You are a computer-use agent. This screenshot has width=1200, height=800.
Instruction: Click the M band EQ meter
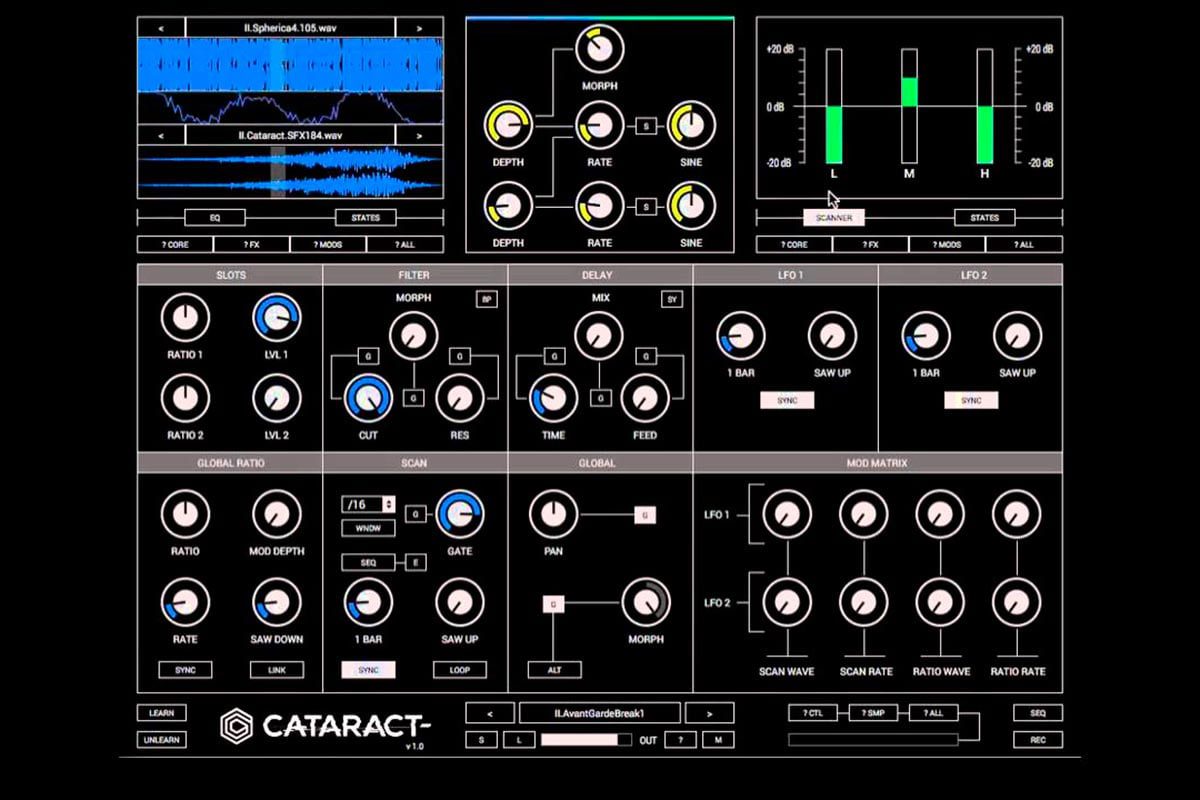click(909, 106)
